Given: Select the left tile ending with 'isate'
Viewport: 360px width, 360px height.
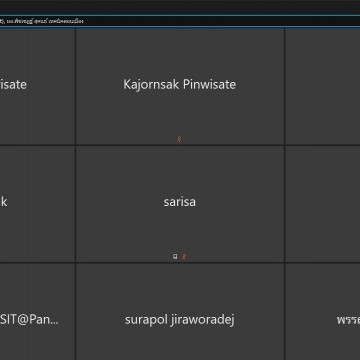Looking at the screenshot, I should point(37,86).
